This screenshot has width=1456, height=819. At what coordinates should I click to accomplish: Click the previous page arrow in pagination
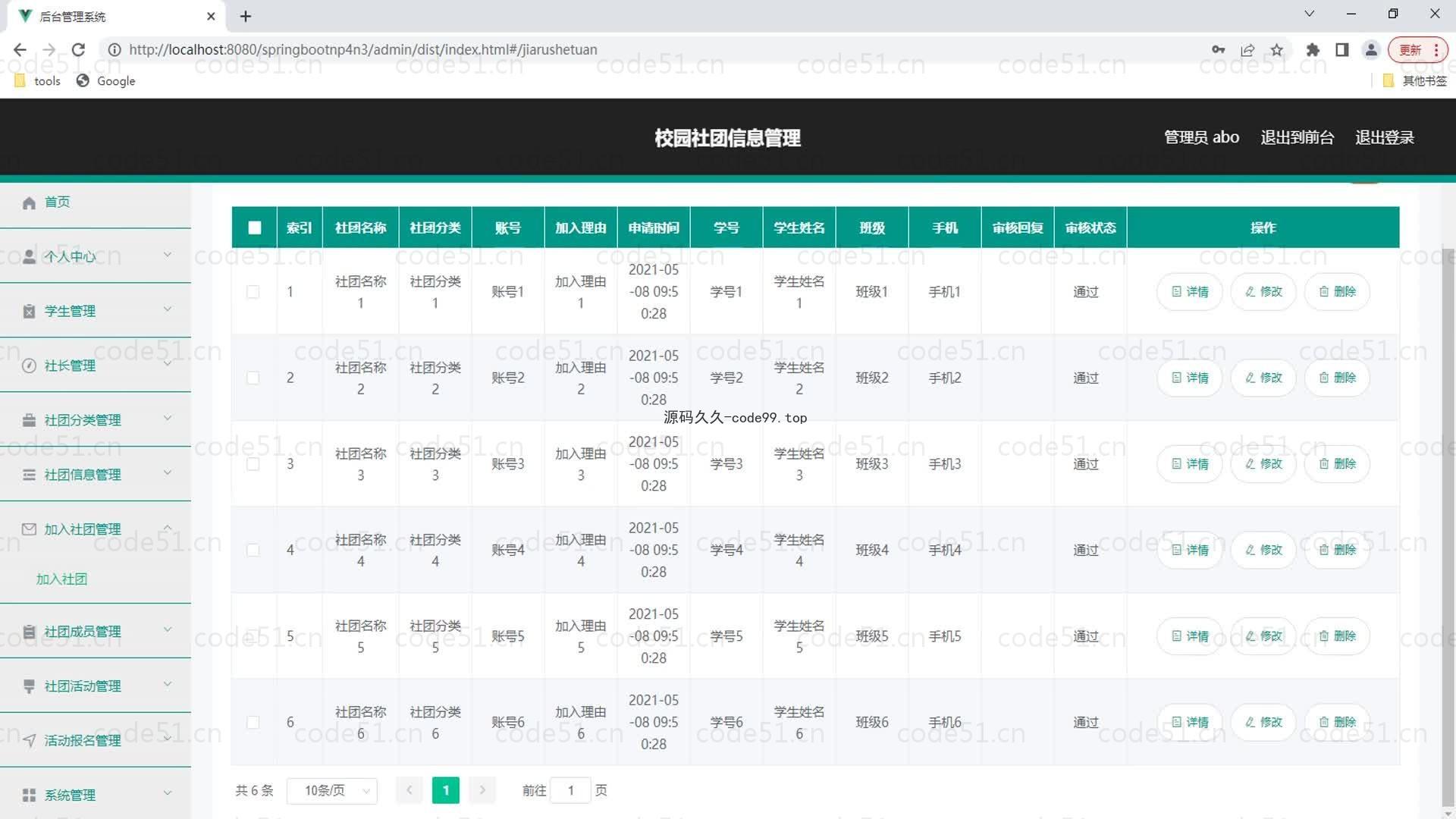click(409, 791)
